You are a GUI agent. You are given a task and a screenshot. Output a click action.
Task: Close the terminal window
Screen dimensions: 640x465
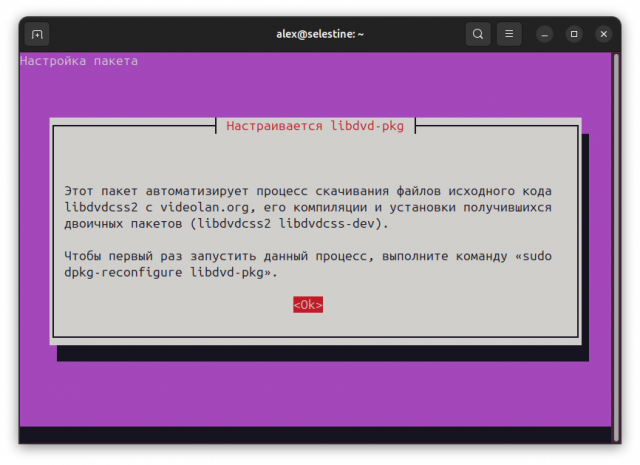point(604,34)
